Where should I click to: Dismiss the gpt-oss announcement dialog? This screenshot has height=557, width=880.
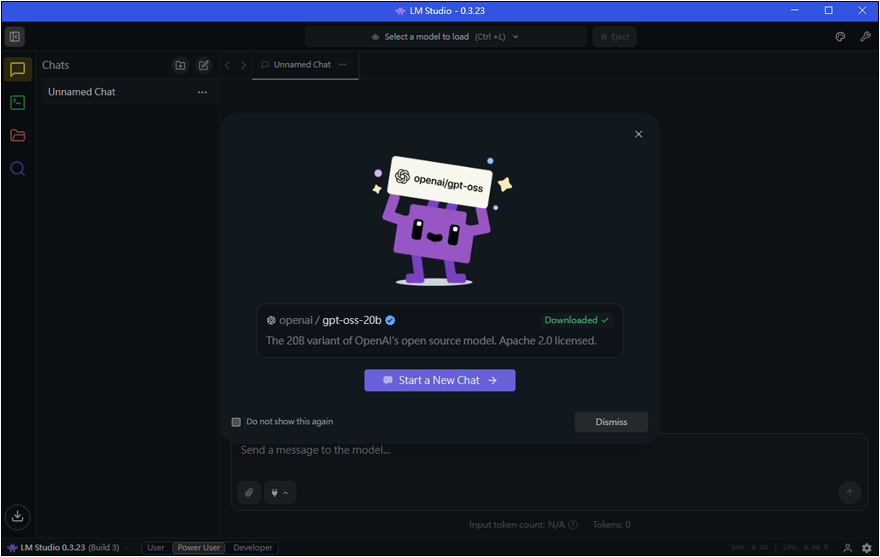tap(611, 422)
